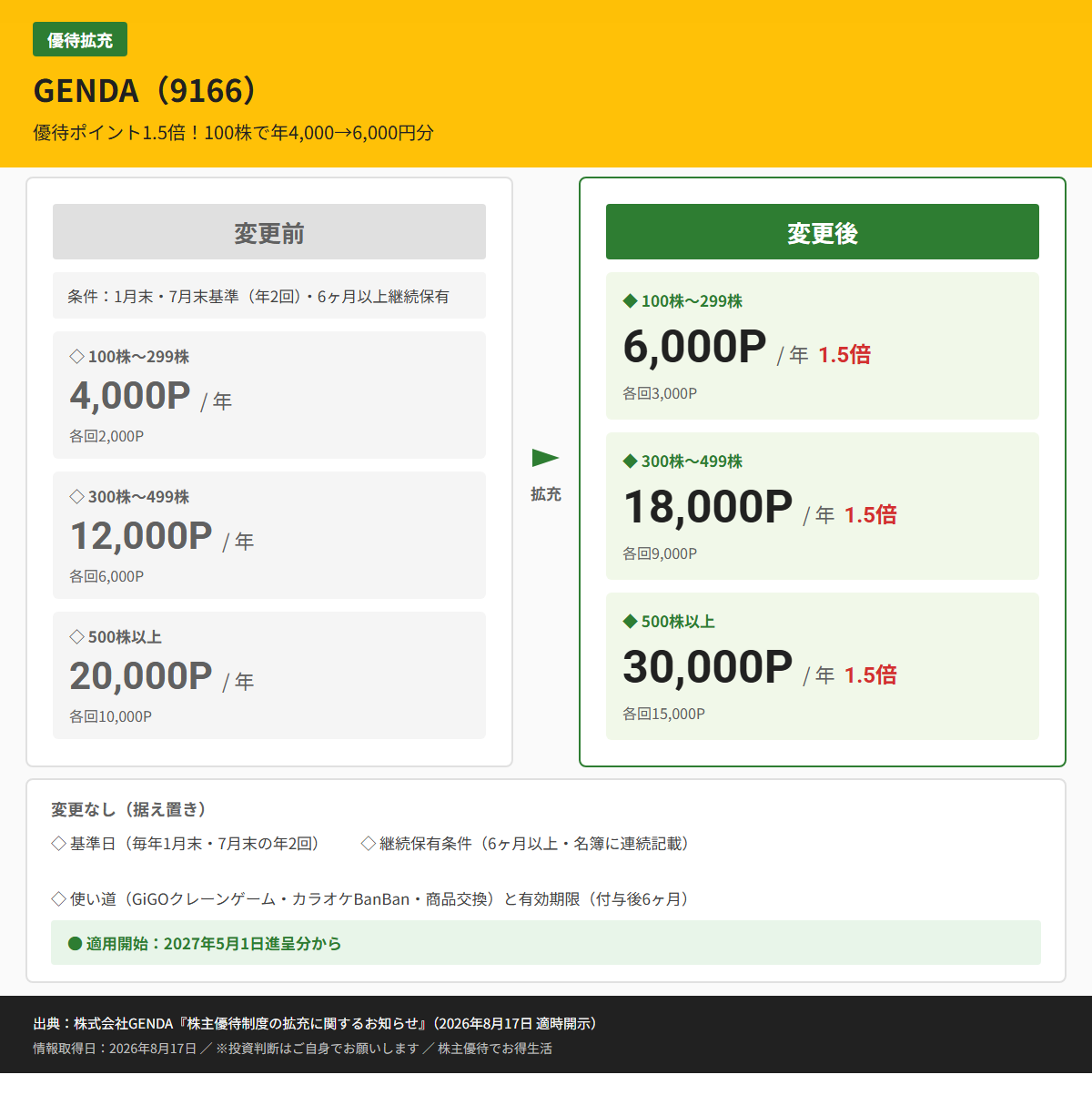Select the 各回2,000P note
This screenshot has width=1092, height=1095.
pos(106,437)
